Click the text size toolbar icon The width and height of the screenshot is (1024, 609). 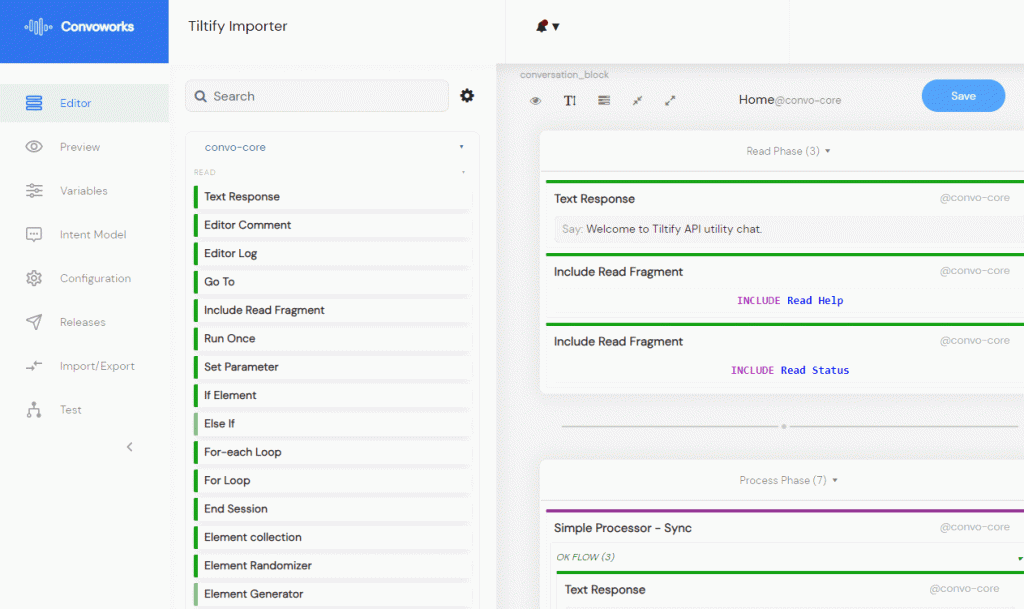tap(570, 101)
